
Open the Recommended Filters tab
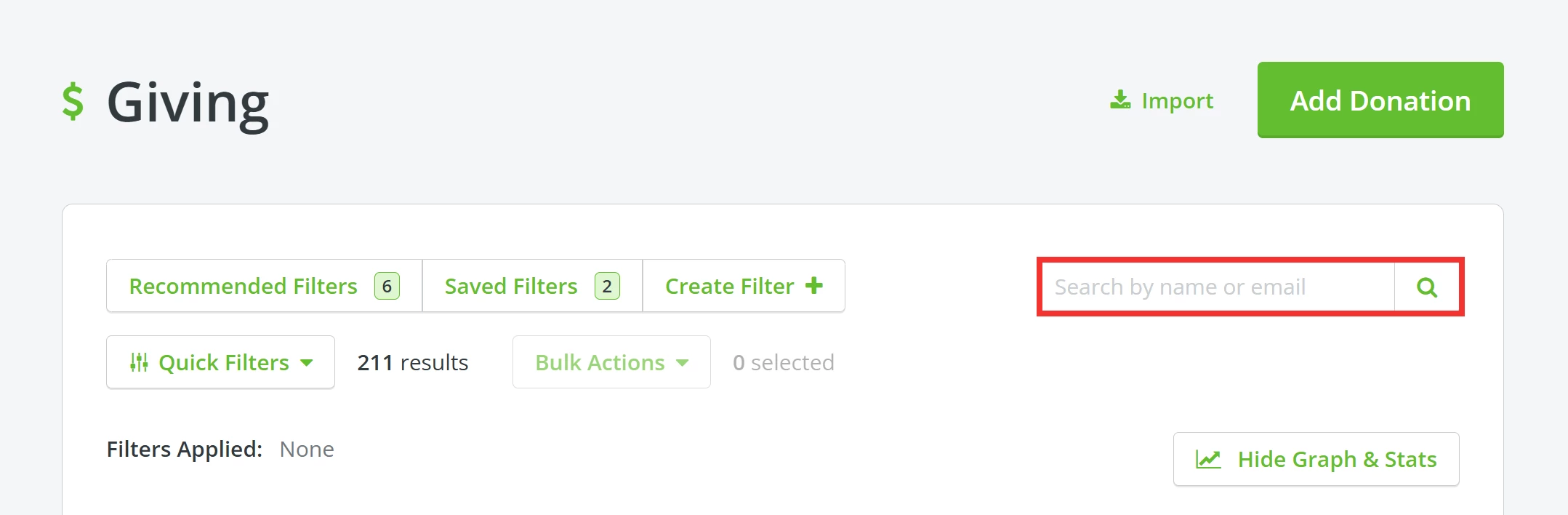(243, 286)
